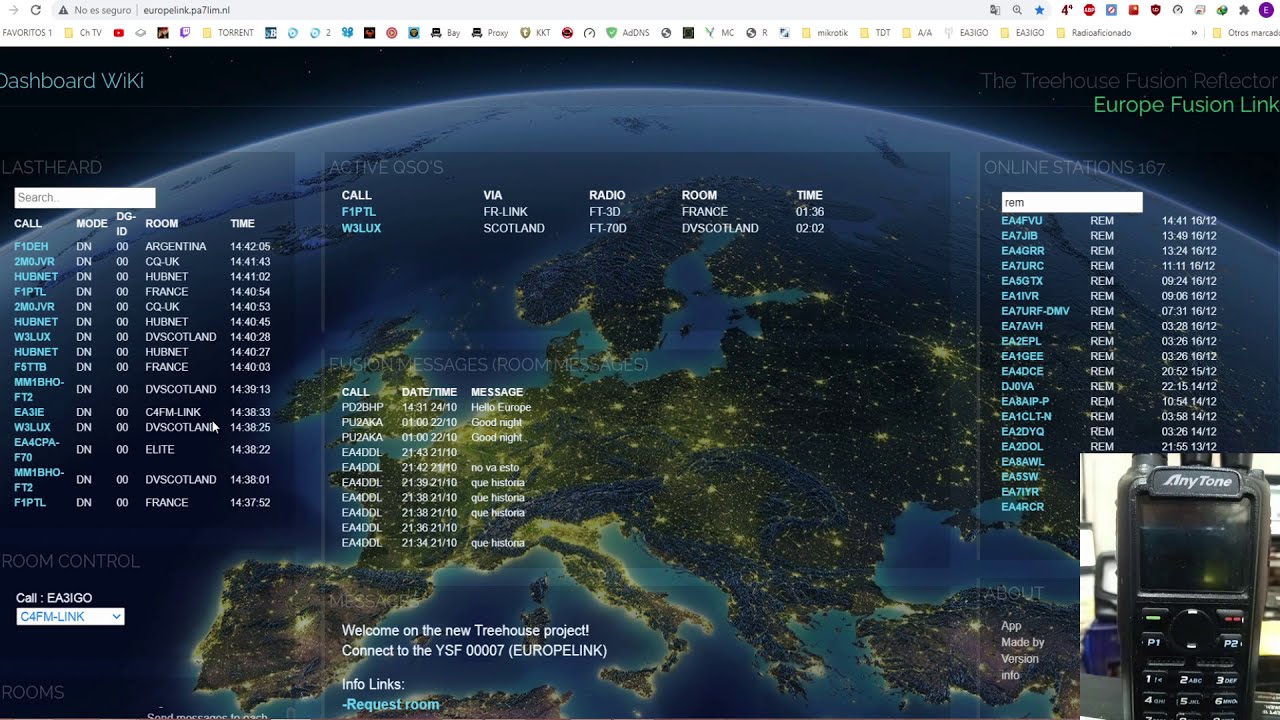Screen dimensions: 1280x720
Task: Click the Lastheard search box
Action: [85, 198]
